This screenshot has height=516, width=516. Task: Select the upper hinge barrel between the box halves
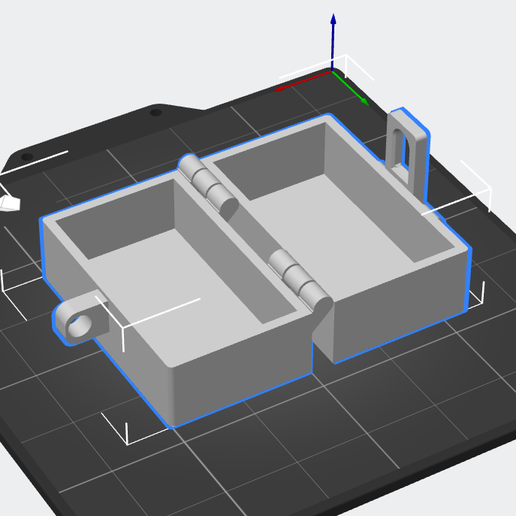pyautogui.click(x=209, y=187)
